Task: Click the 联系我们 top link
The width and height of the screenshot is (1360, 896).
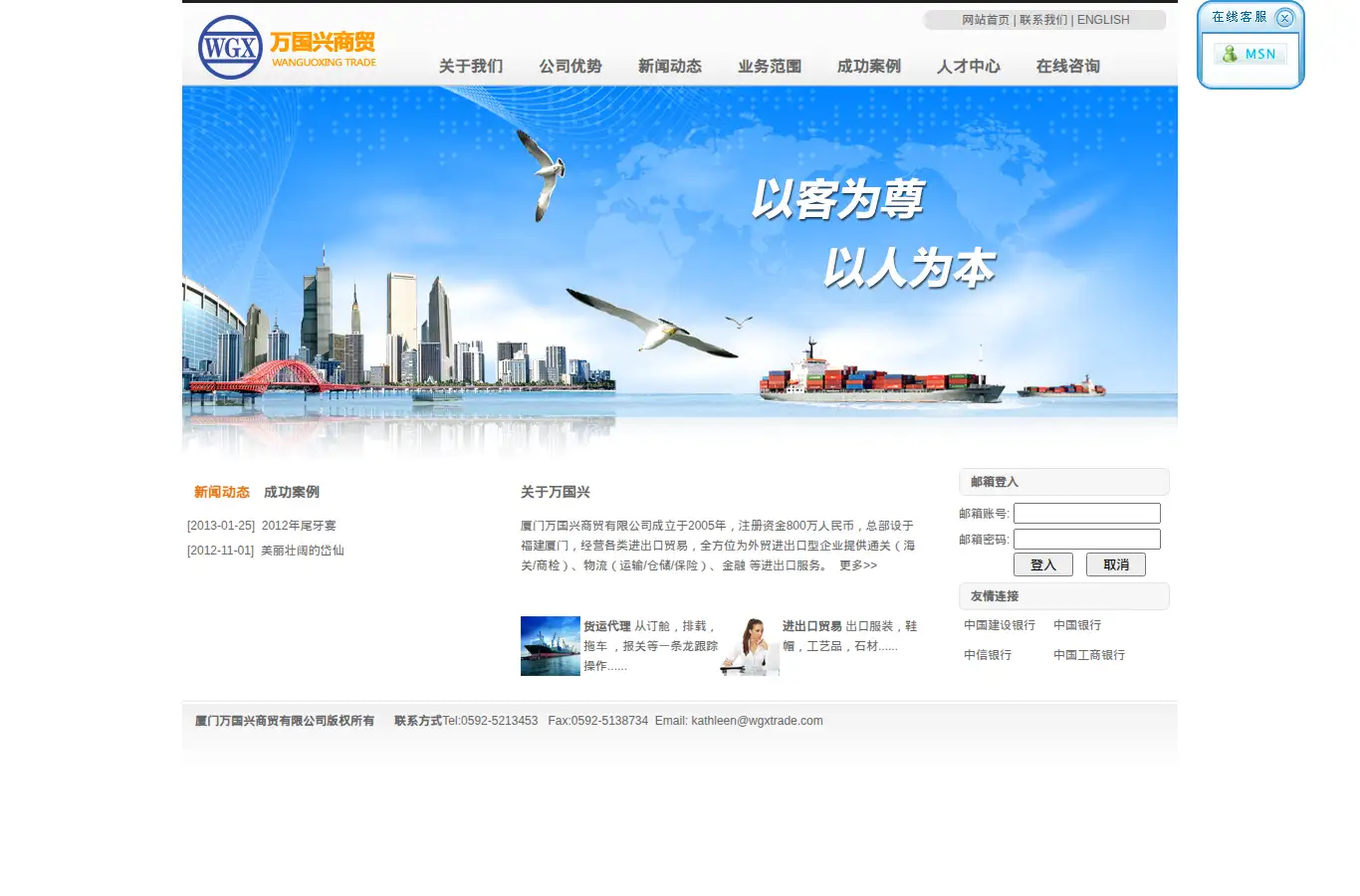Action: 1043,20
